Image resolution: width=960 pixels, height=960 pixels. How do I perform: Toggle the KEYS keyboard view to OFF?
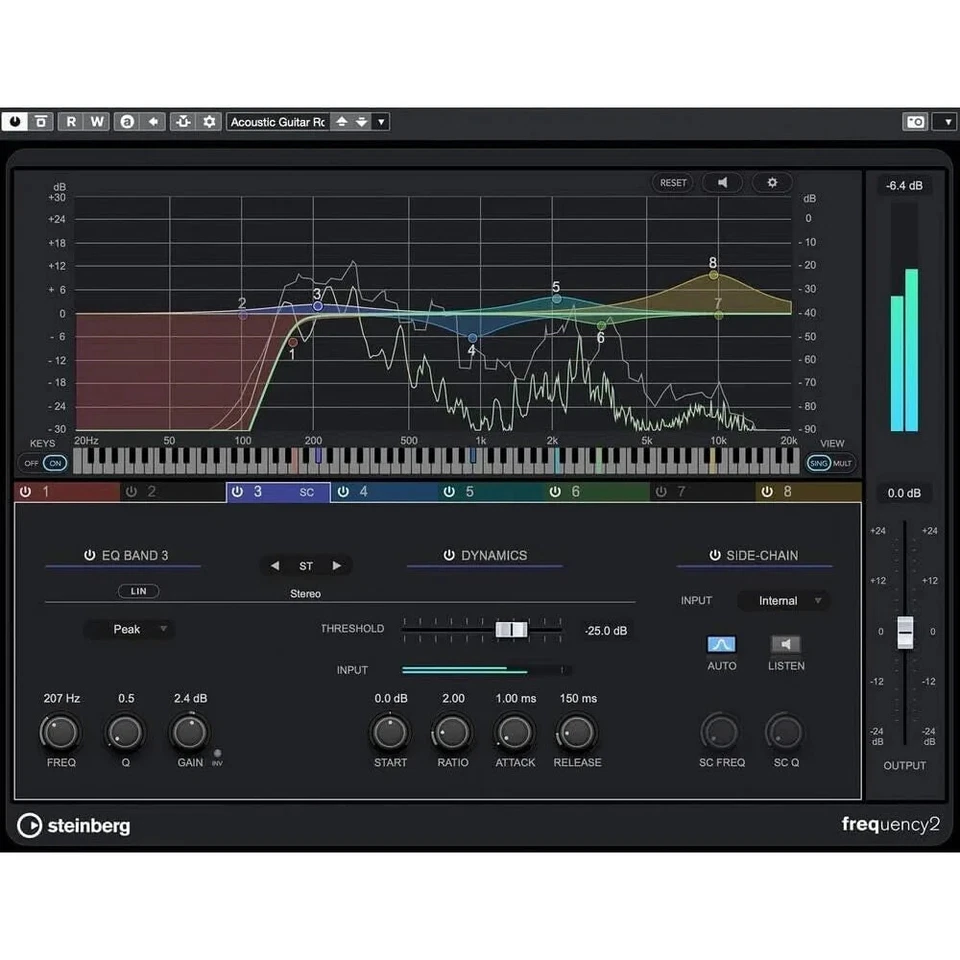pos(32,462)
